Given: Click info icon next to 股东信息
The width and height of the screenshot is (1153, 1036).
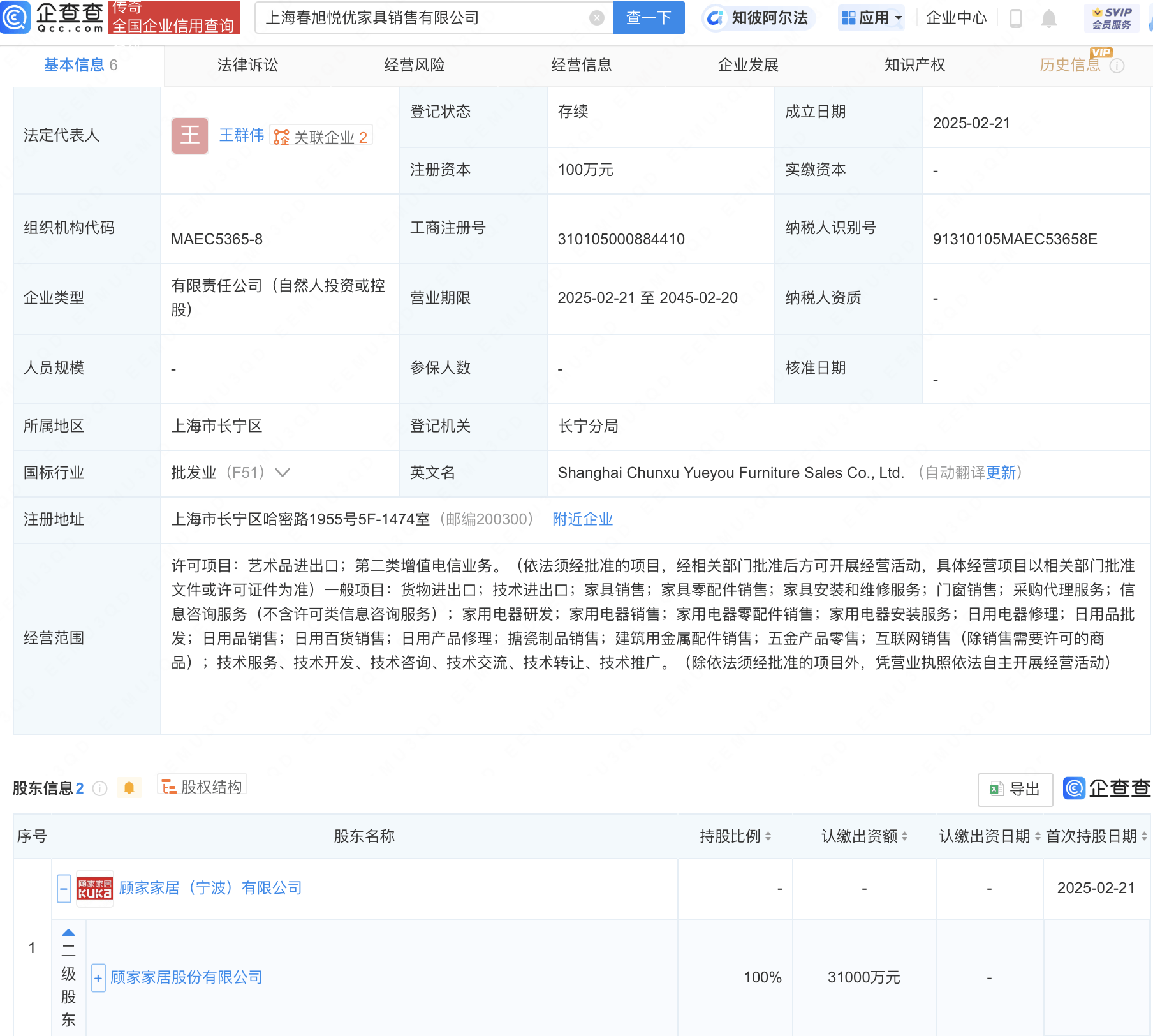Looking at the screenshot, I should click(x=99, y=789).
